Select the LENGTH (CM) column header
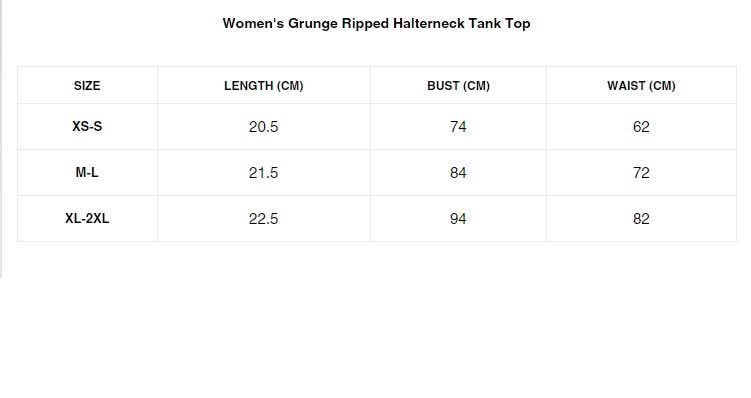 [x=264, y=86]
